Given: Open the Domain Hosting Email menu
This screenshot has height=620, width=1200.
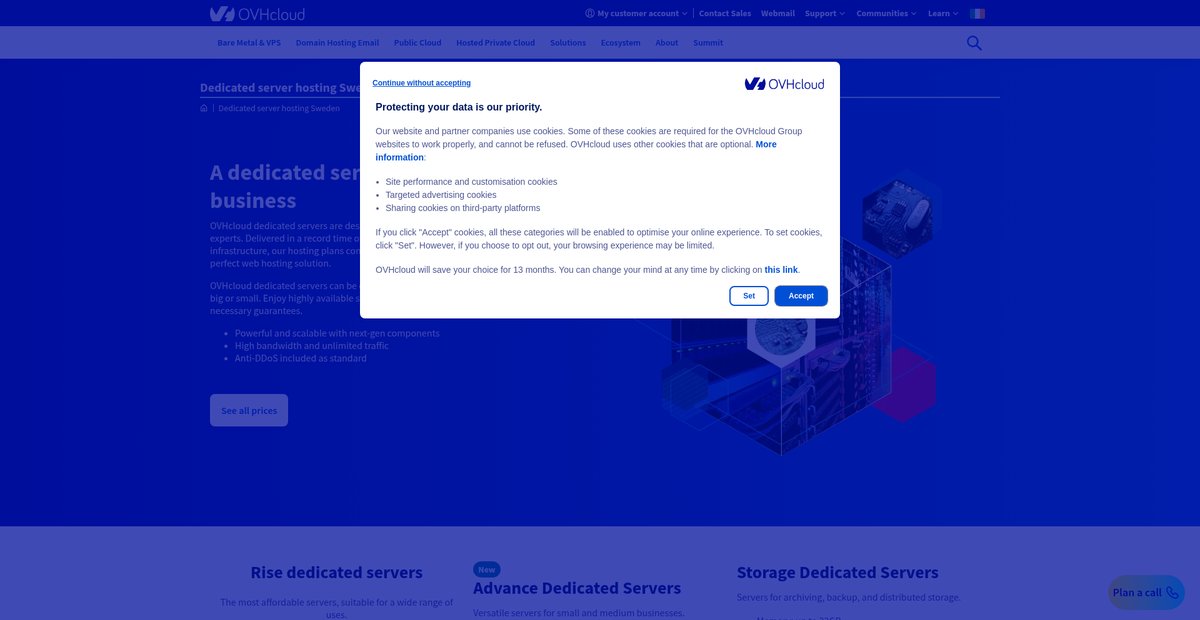Looking at the screenshot, I should pos(337,43).
